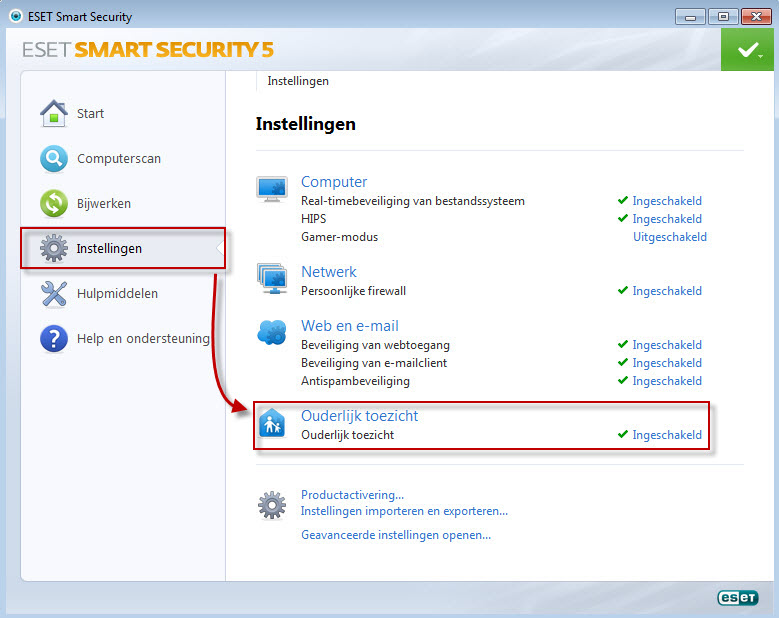Image resolution: width=779 pixels, height=618 pixels.
Task: Click the green Bijwerken update icon
Action: pos(54,204)
